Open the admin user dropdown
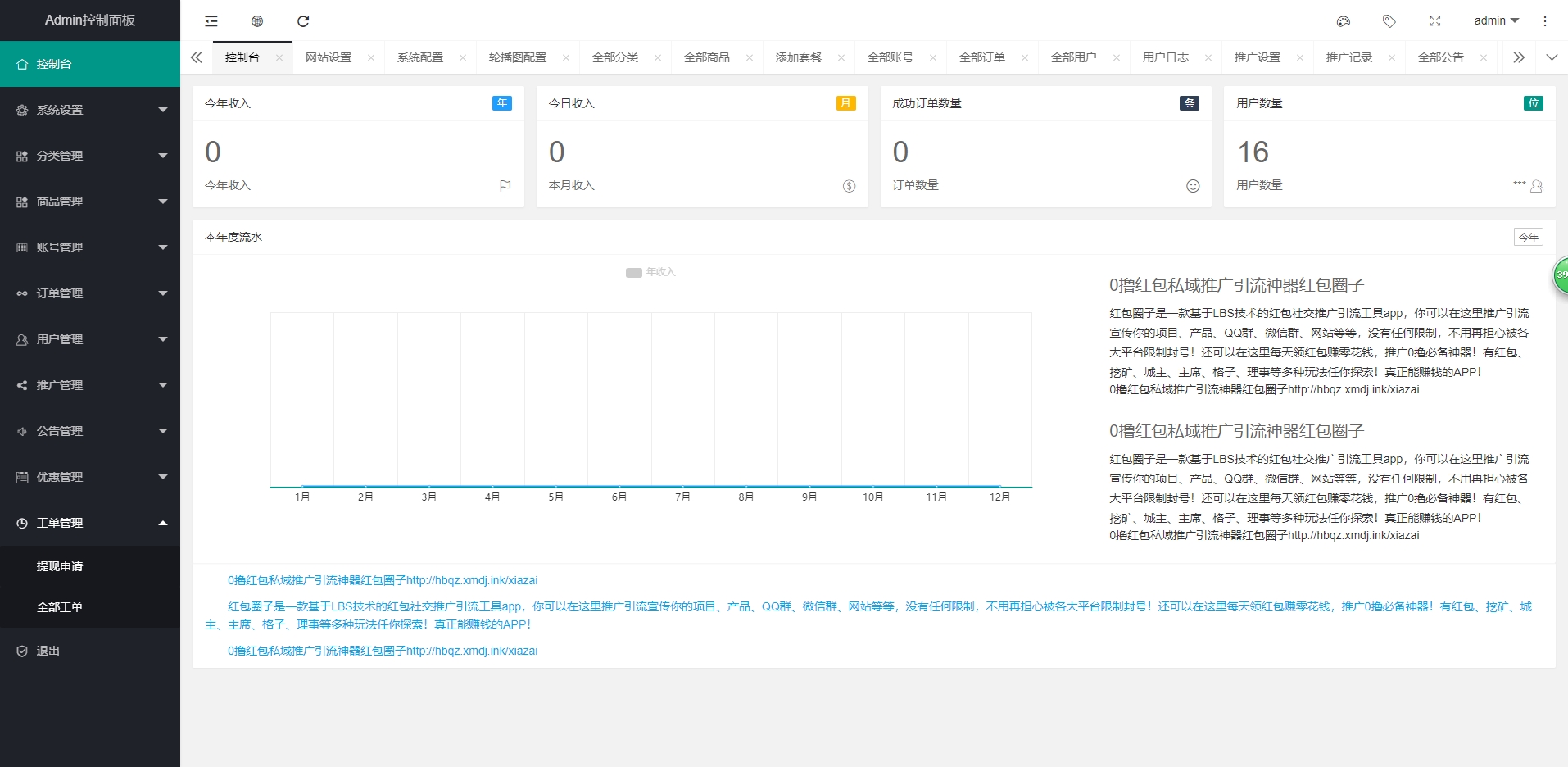 click(1496, 21)
